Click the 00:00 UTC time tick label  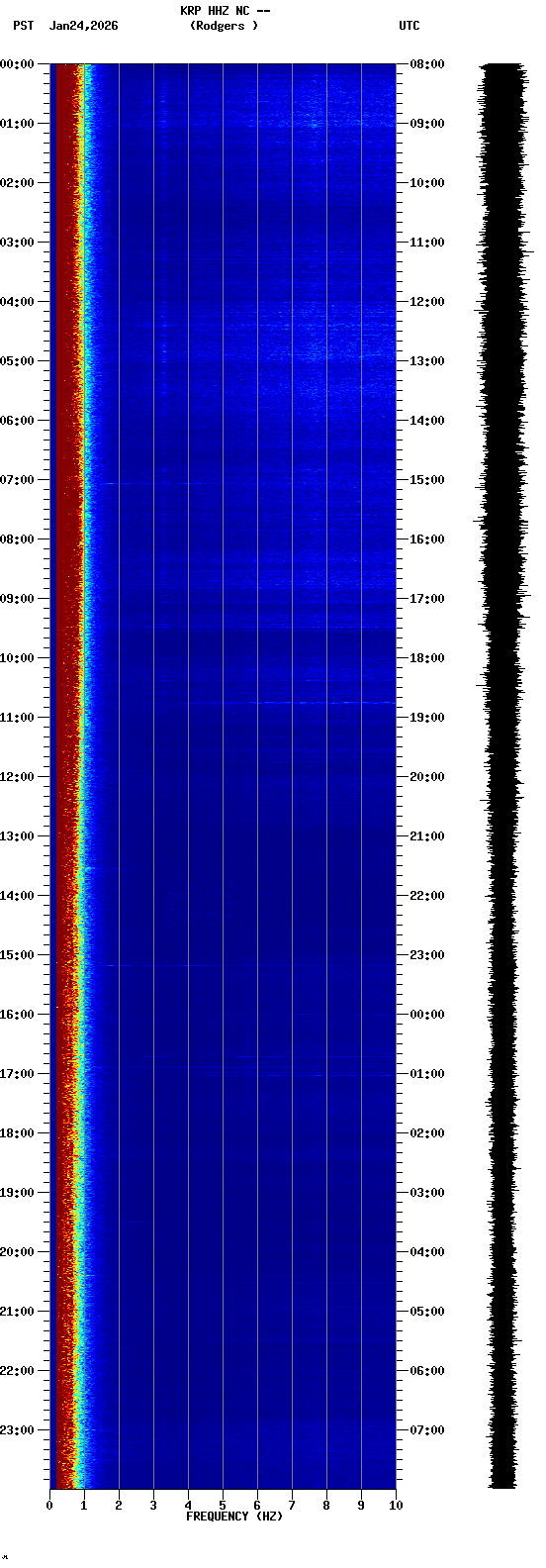click(x=427, y=1015)
